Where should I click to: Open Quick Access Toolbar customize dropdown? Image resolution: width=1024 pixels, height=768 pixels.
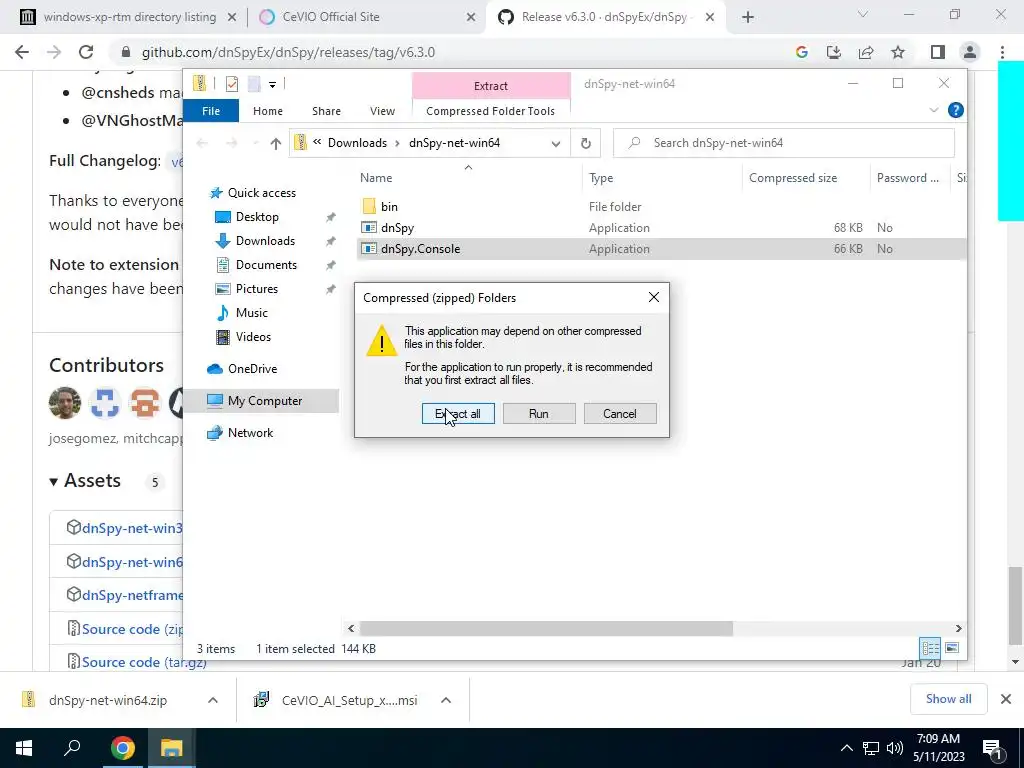272,84
